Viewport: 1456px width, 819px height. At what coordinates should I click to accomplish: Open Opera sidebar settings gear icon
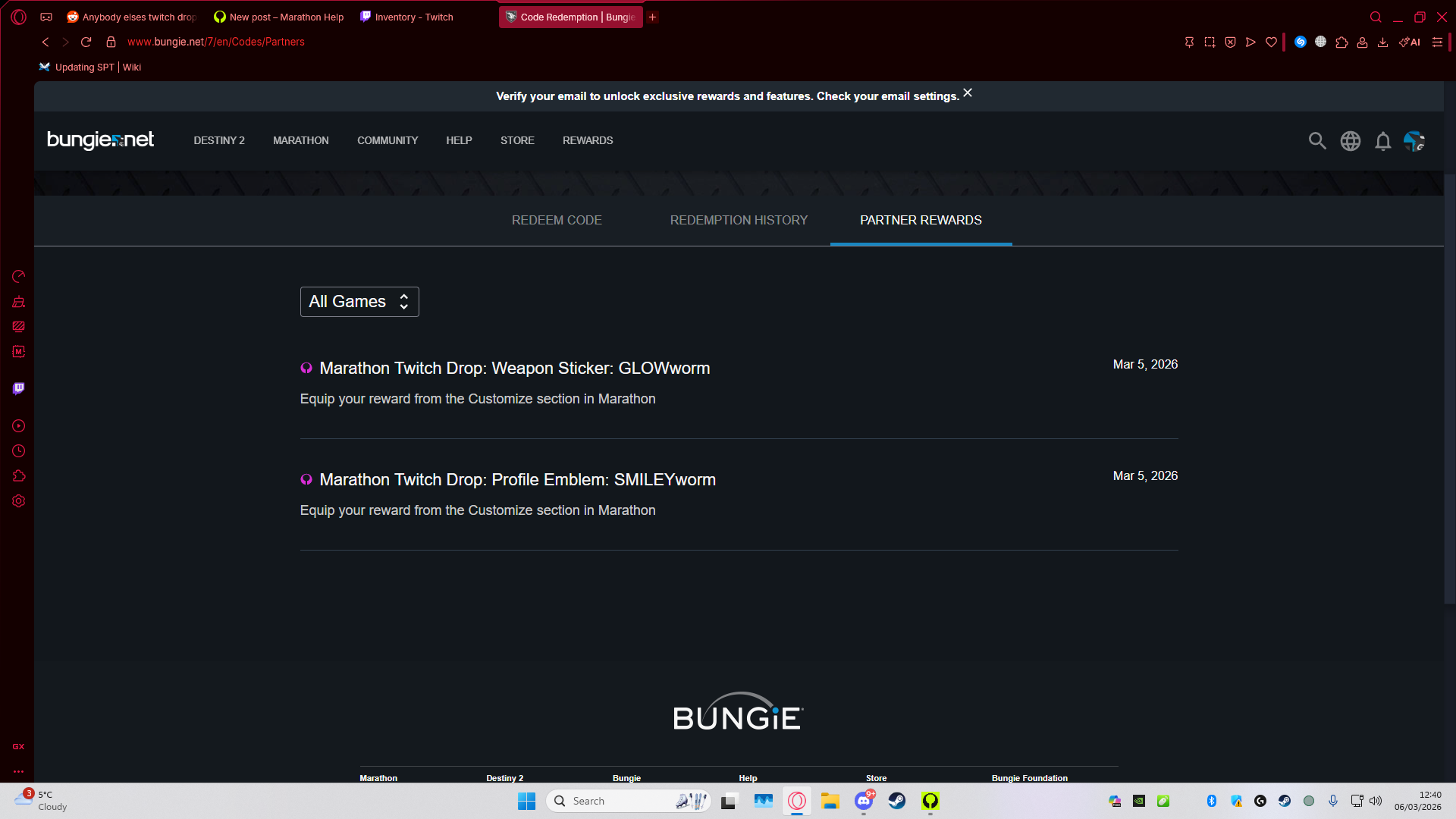[19, 501]
